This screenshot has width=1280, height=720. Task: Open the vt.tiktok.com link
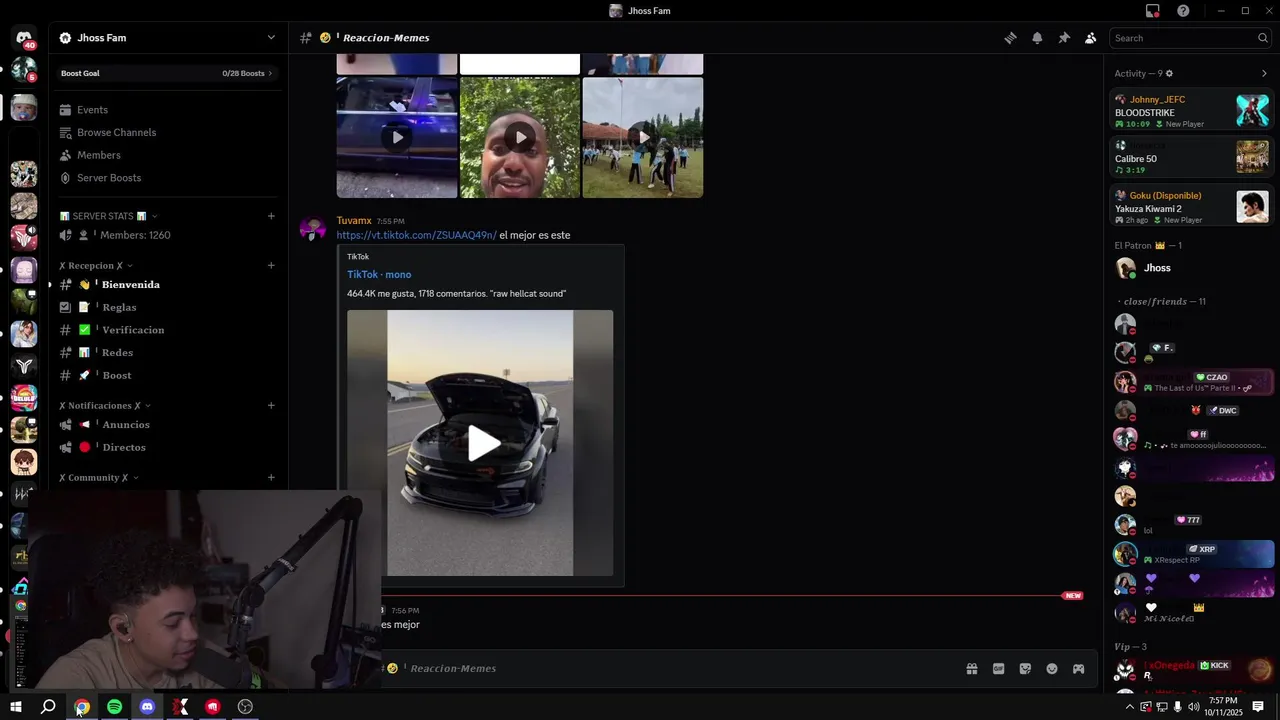coord(416,236)
